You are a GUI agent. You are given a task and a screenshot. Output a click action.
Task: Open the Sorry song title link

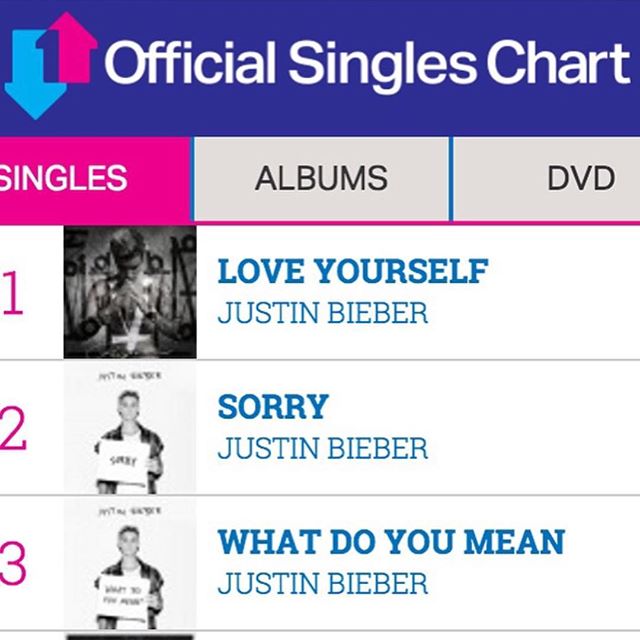coord(273,407)
